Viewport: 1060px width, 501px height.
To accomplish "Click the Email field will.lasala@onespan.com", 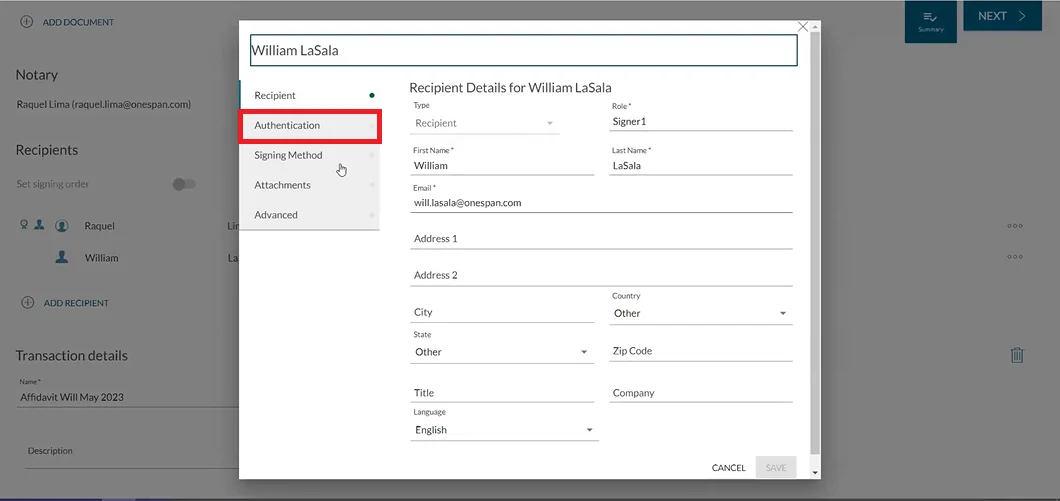I will pos(601,203).
